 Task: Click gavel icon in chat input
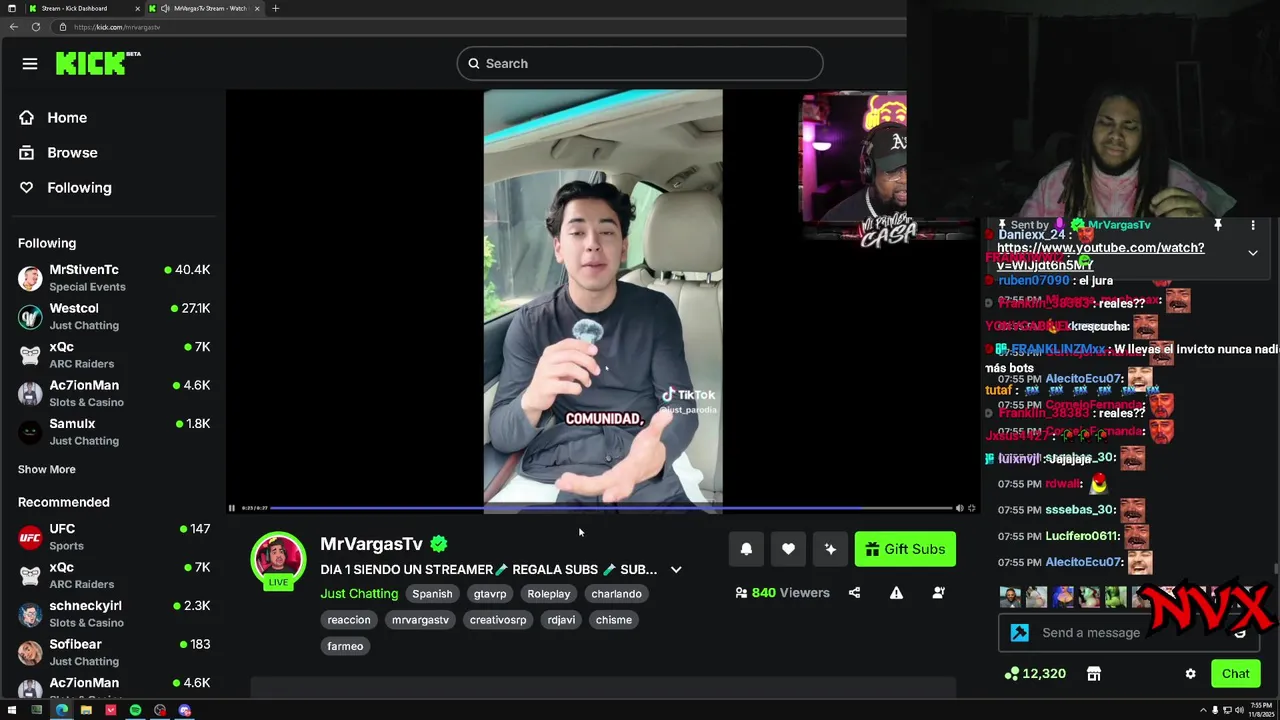(1020, 632)
